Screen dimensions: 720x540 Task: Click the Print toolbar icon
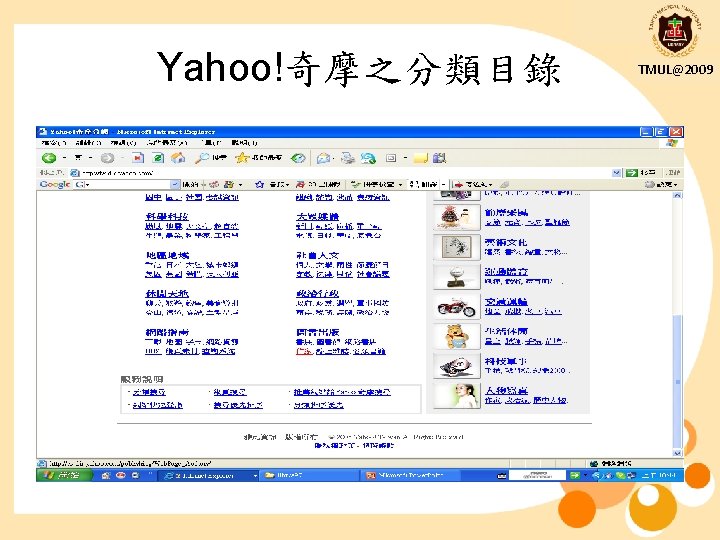(x=348, y=158)
